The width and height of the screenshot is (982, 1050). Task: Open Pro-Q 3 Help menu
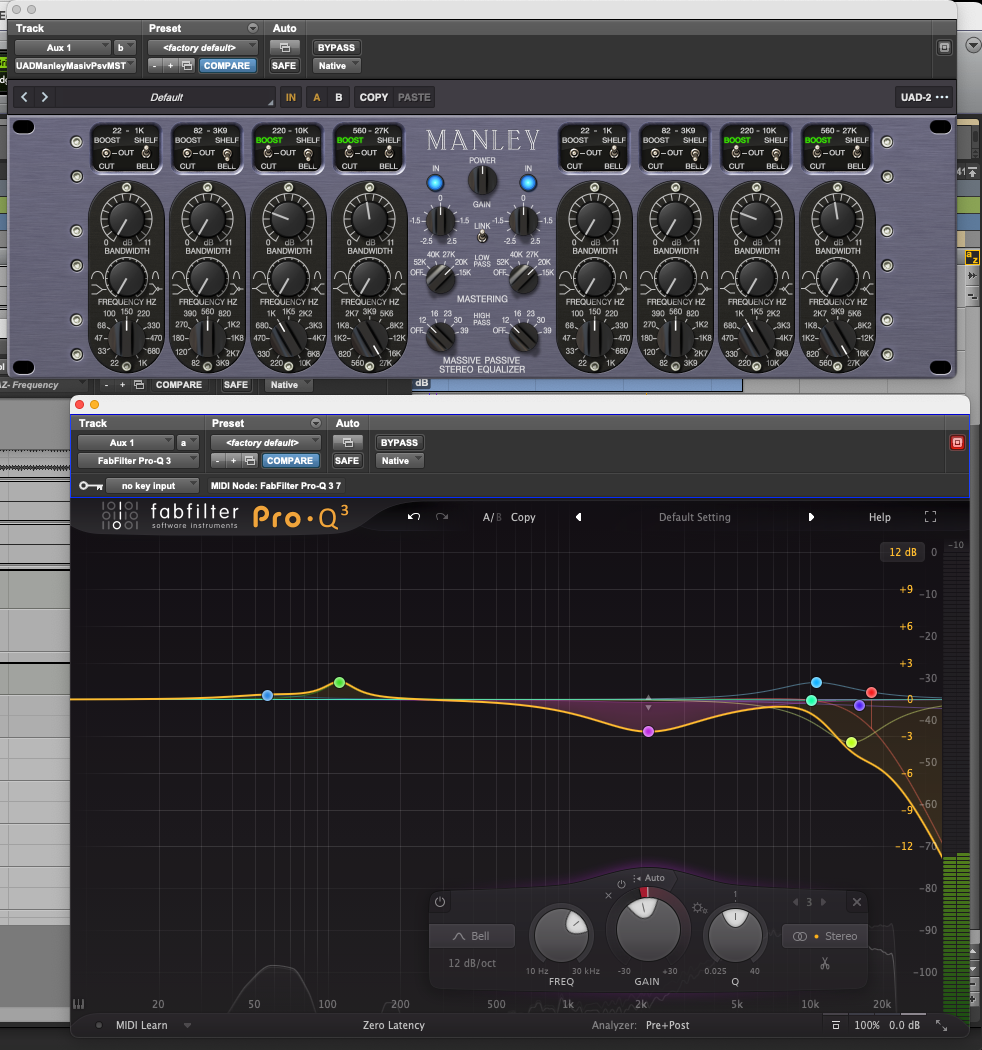[880, 517]
